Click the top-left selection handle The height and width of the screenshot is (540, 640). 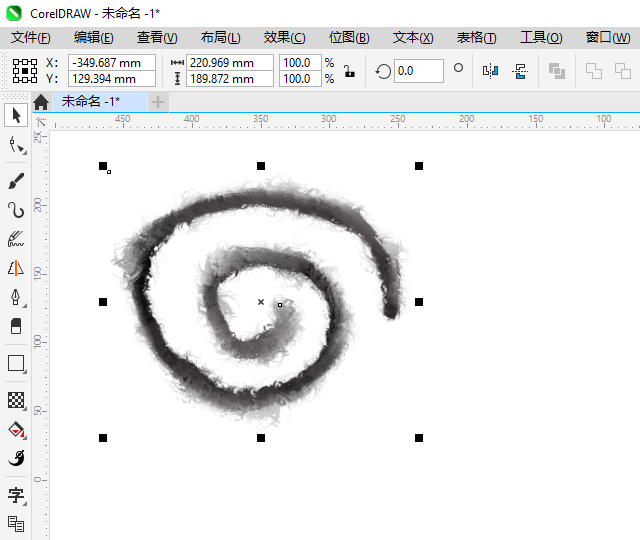click(x=103, y=166)
